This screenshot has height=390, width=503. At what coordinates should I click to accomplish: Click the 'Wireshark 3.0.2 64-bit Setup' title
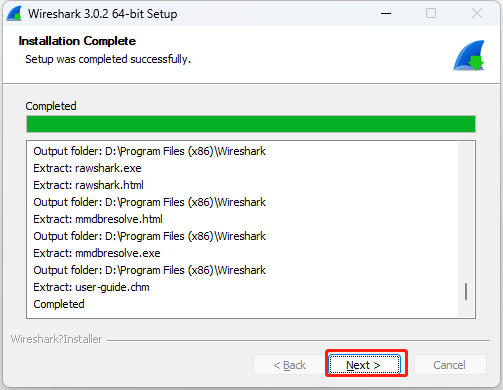pos(103,14)
